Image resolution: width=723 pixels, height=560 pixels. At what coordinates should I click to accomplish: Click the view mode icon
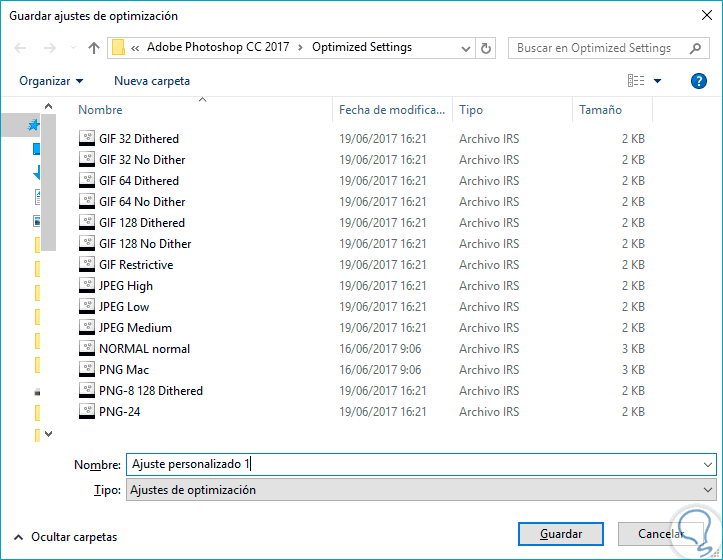(x=636, y=81)
